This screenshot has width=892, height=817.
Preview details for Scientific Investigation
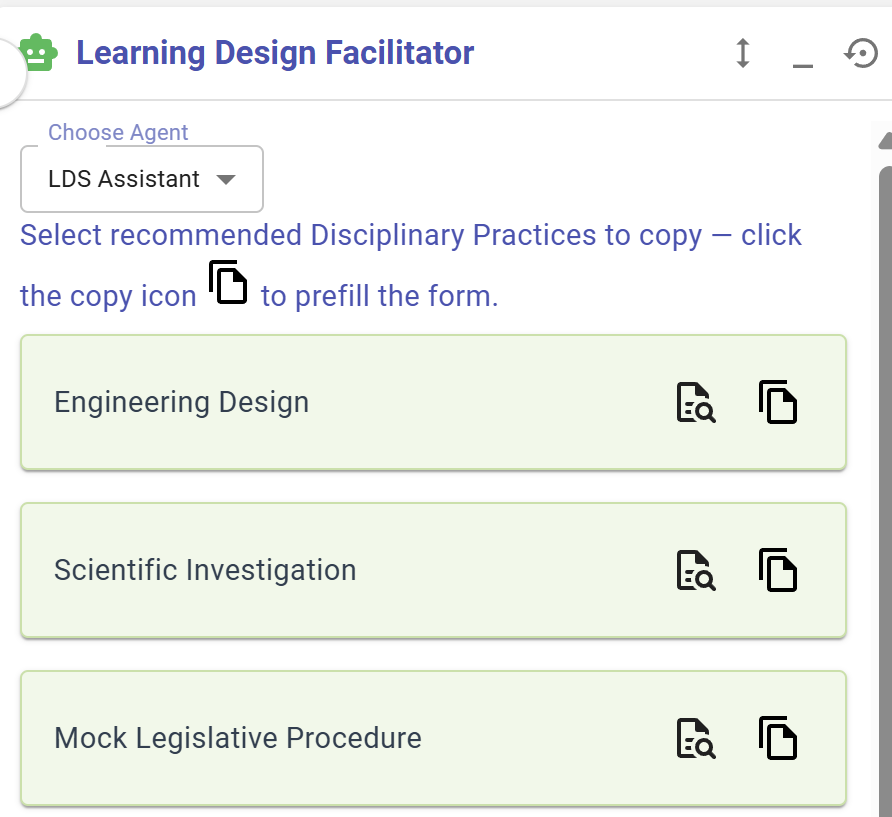696,570
